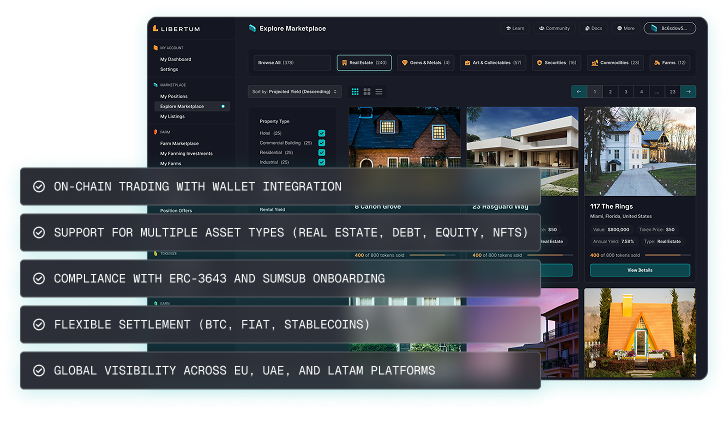
Task: Click the Annual Yield 7.58% tag
Action: pyautogui.click(x=613, y=241)
